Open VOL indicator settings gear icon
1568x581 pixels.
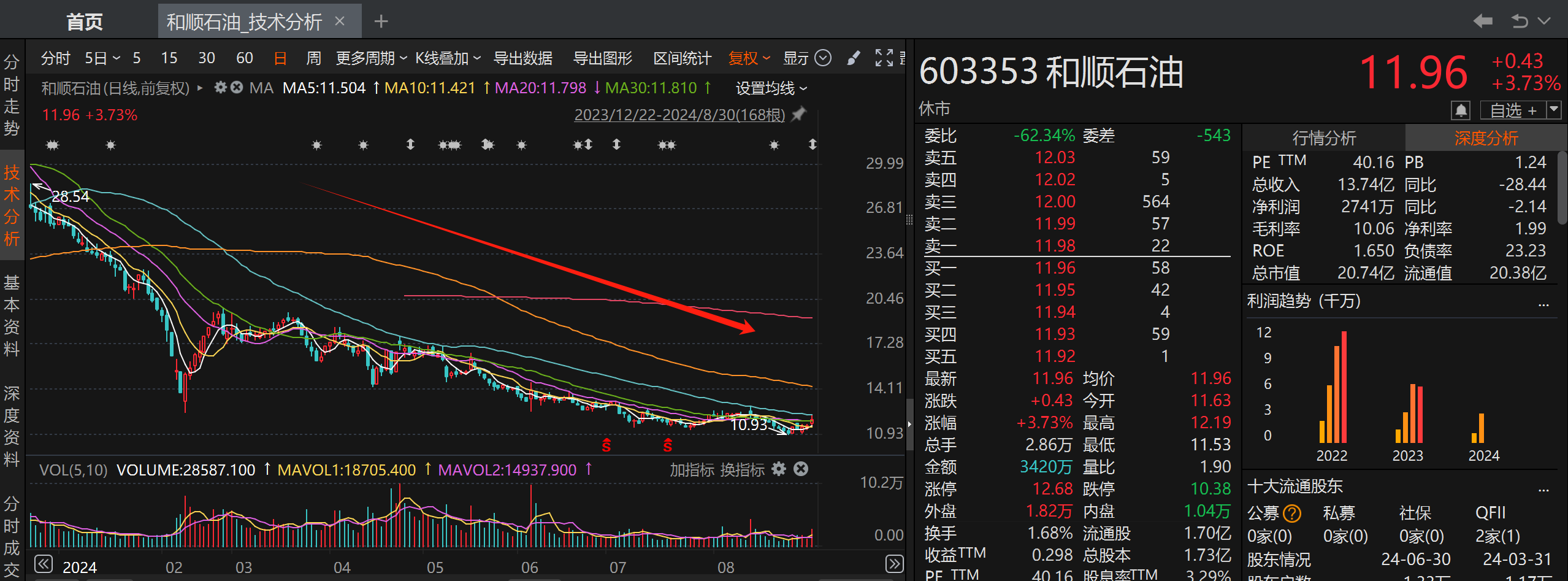click(779, 469)
